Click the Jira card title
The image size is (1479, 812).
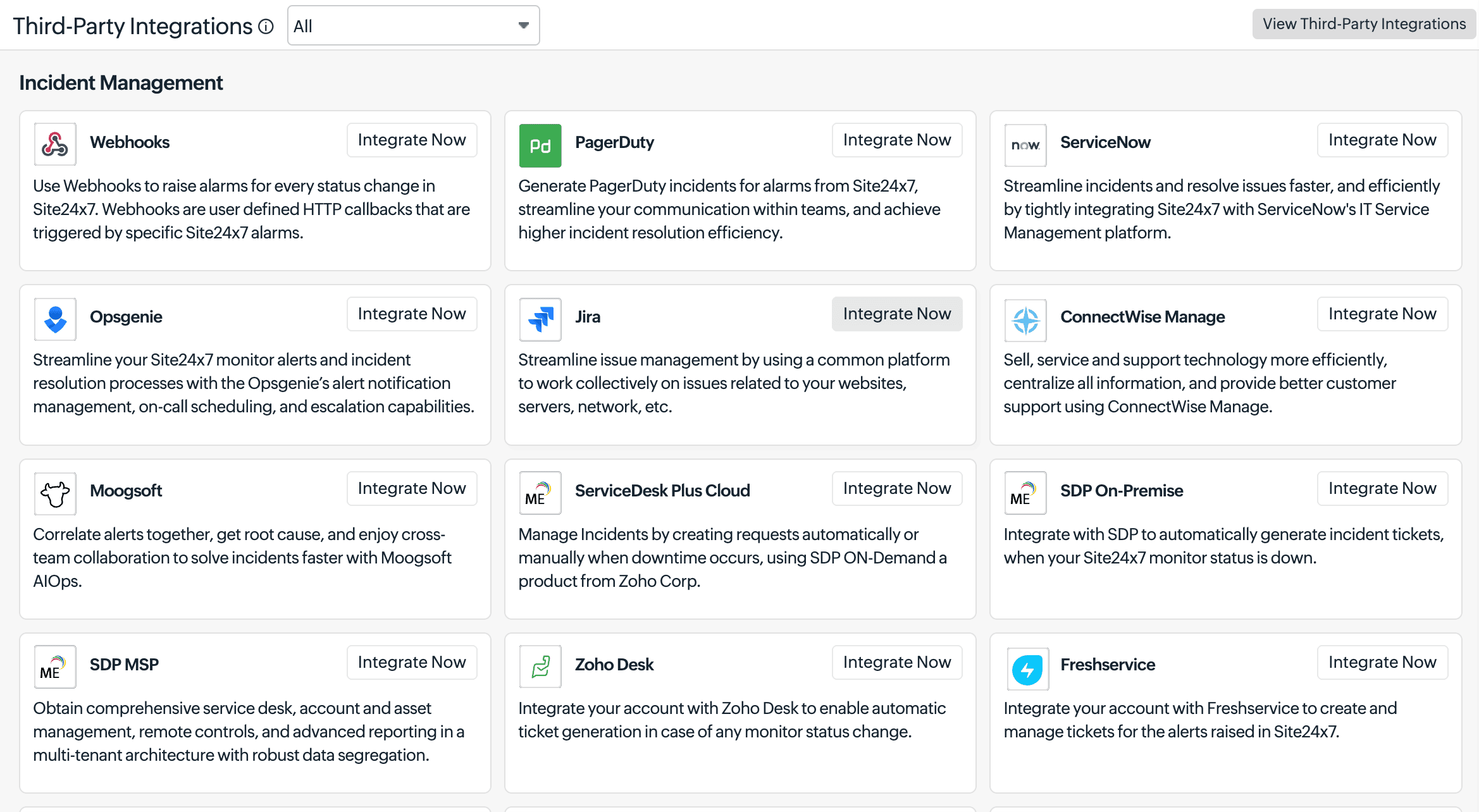point(588,317)
